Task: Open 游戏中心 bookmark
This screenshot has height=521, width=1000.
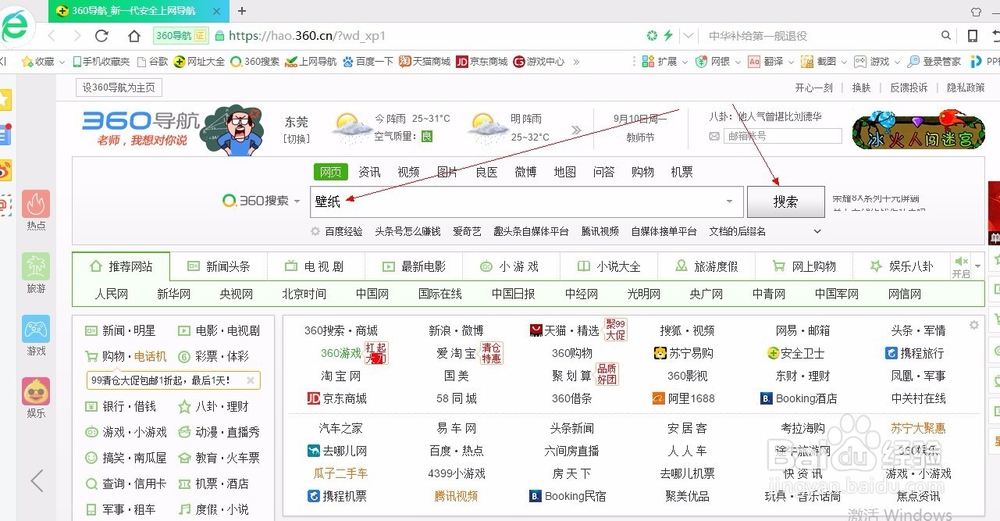Action: click(539, 61)
